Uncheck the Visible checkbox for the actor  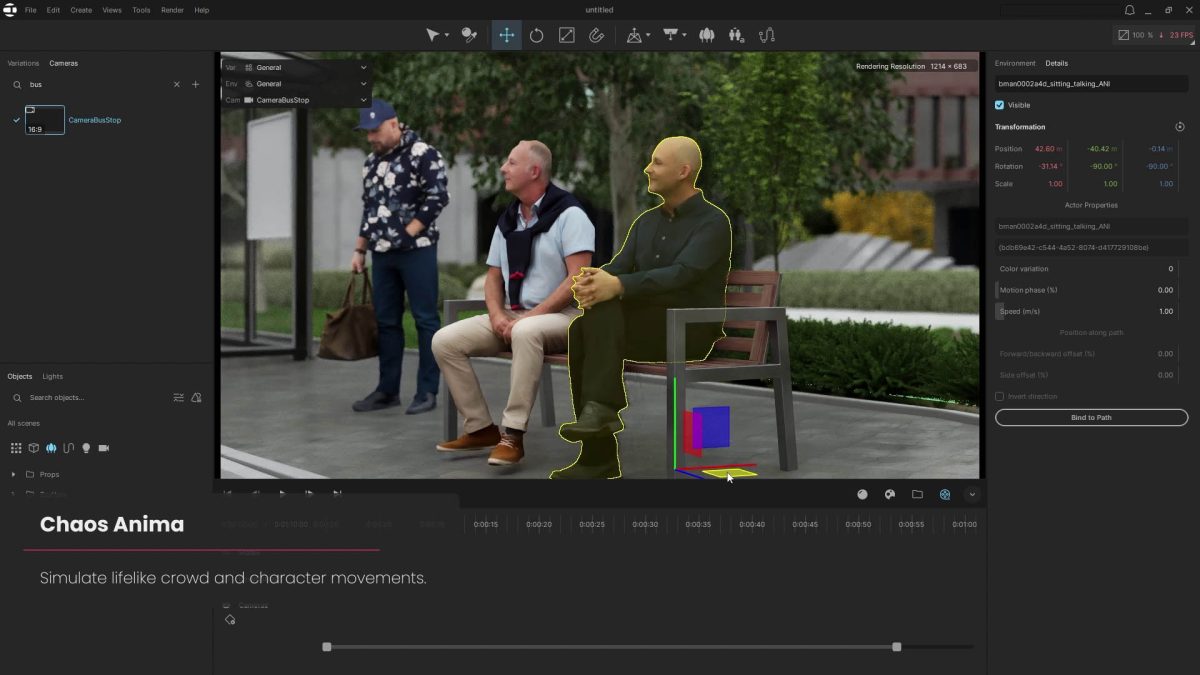(999, 105)
